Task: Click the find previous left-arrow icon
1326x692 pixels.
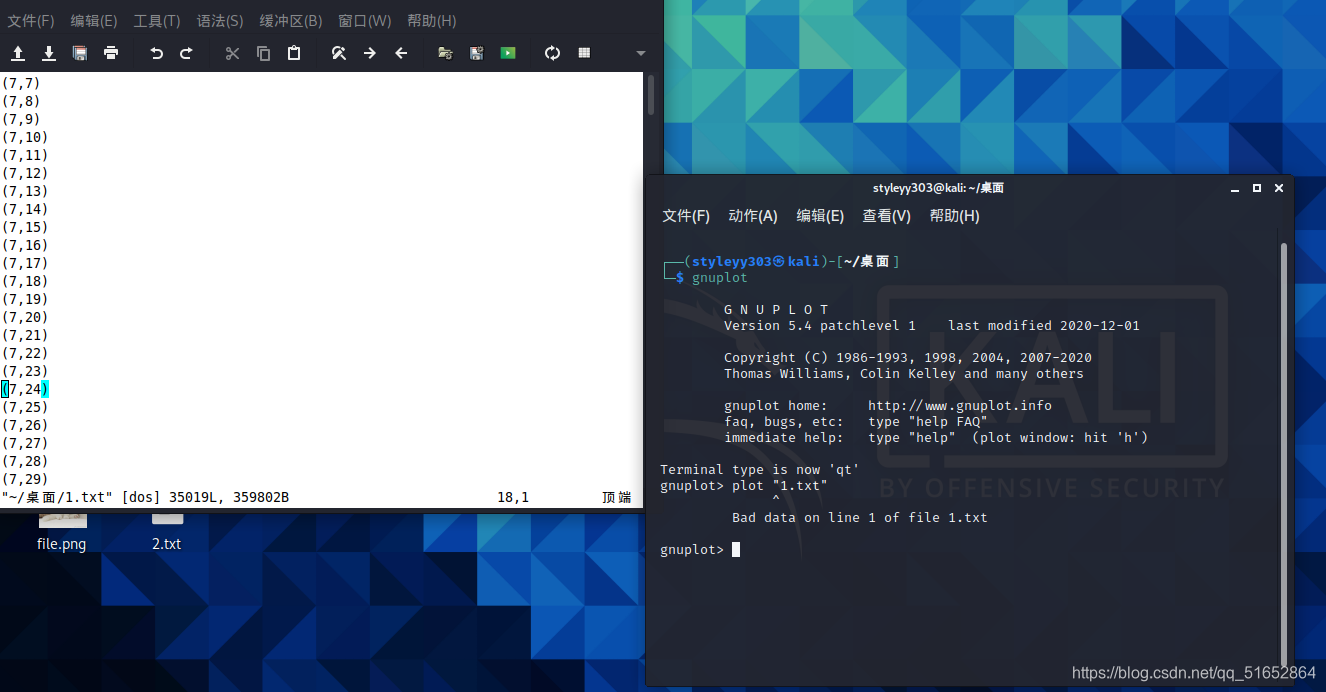Action: point(401,53)
